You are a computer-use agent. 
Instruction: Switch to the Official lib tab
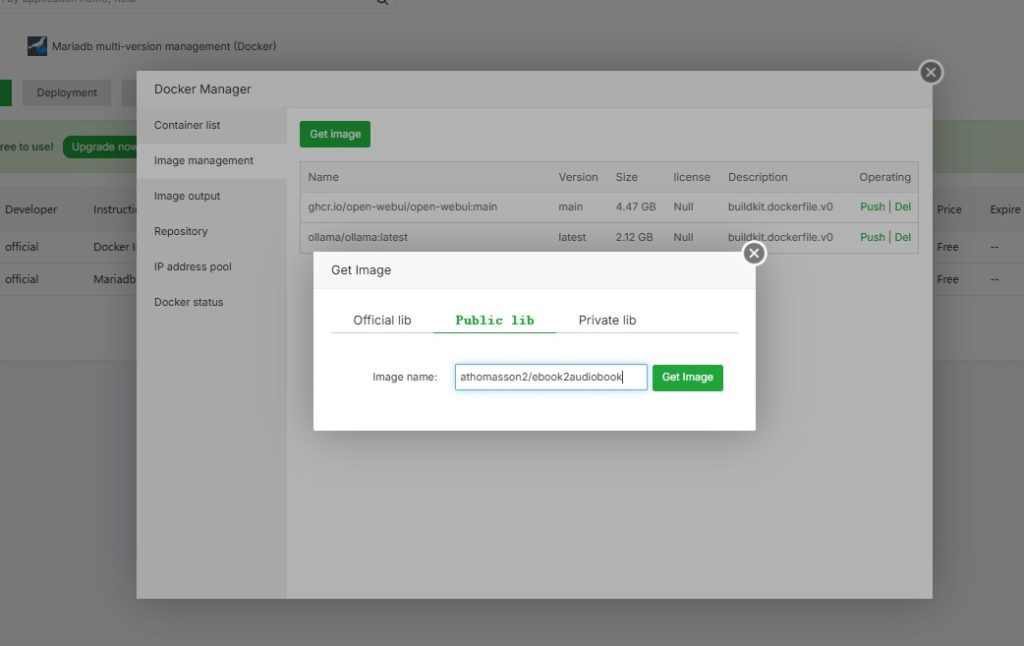coord(382,320)
